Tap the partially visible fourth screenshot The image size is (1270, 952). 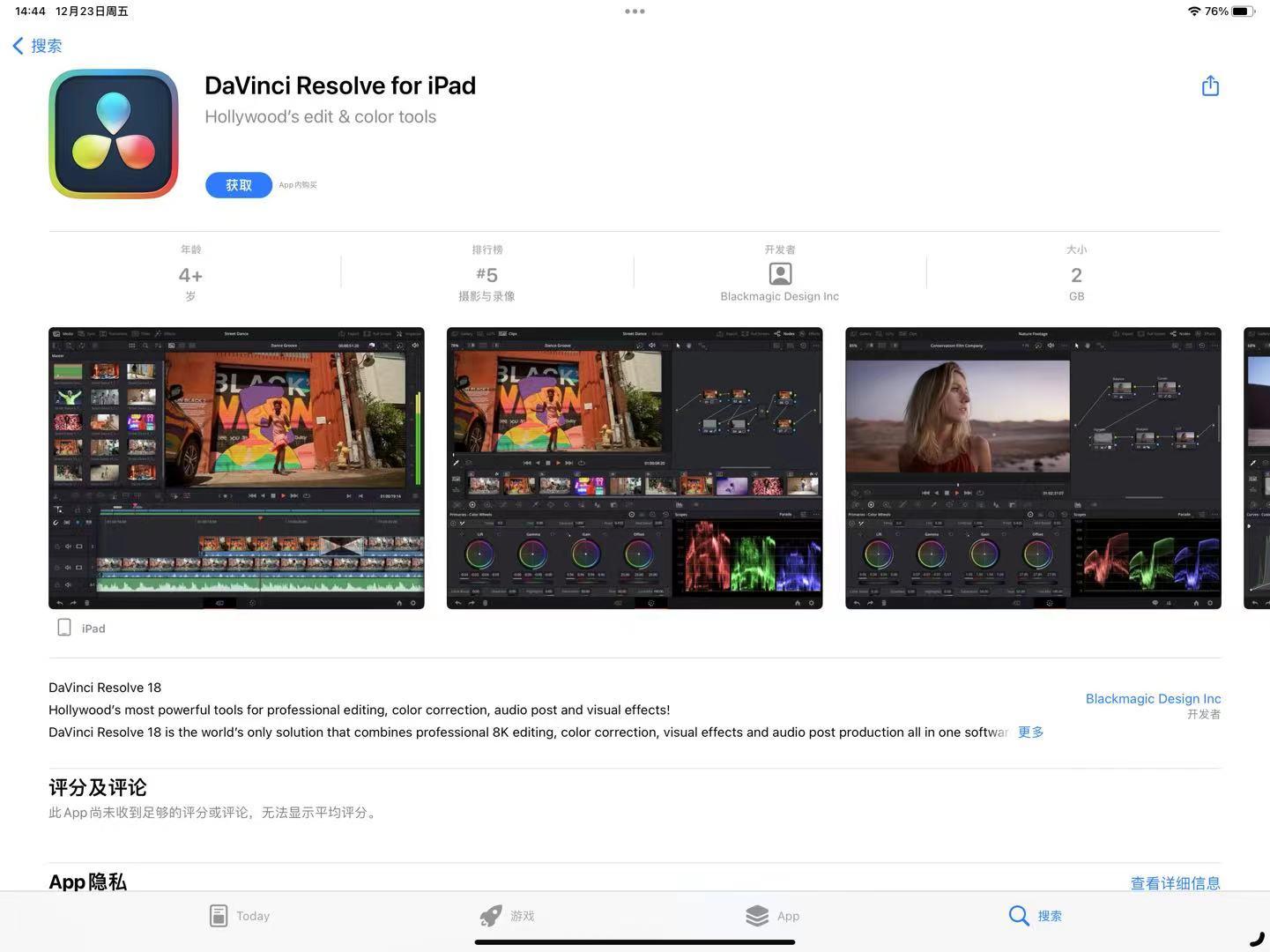(x=1255, y=468)
